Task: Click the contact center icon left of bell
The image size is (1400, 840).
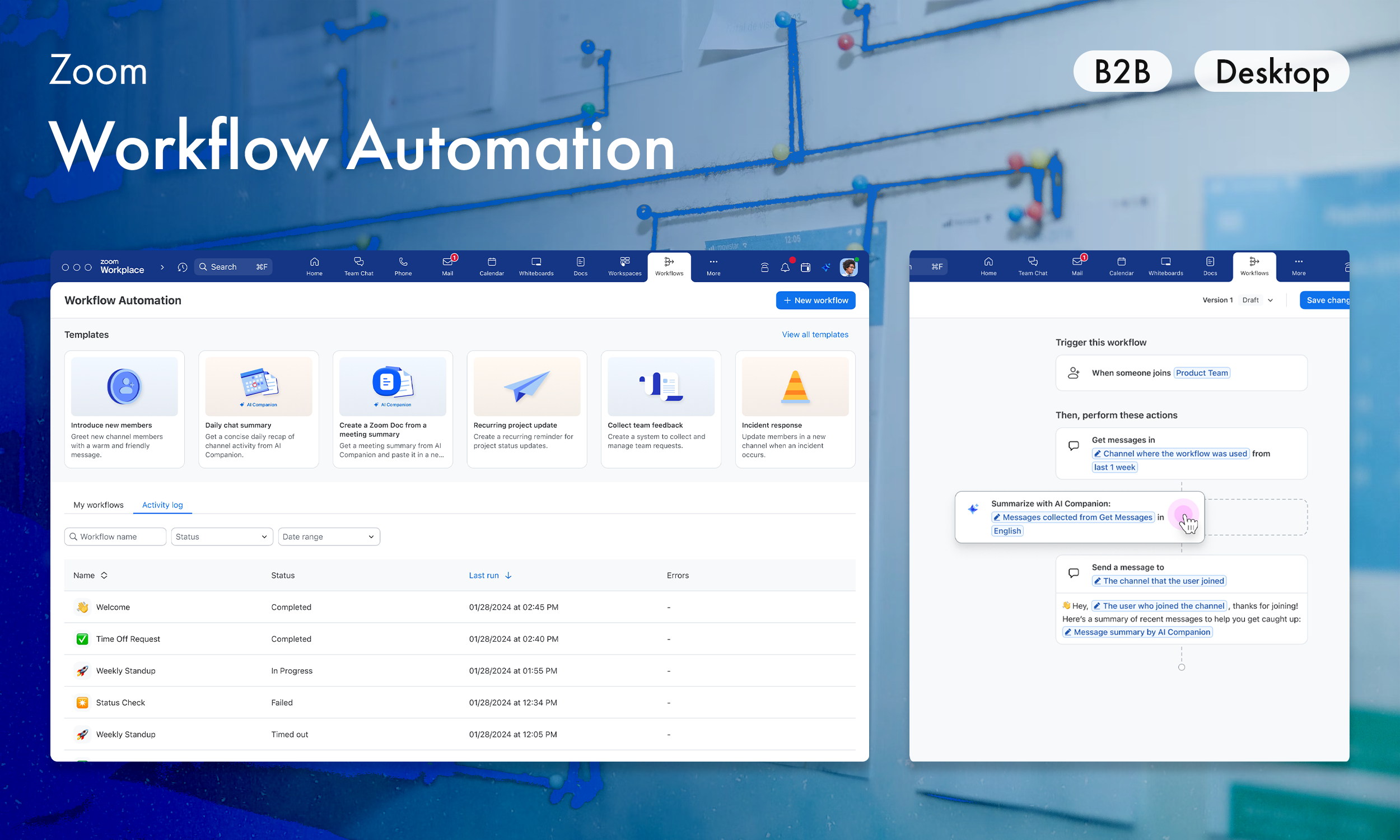Action: [764, 267]
